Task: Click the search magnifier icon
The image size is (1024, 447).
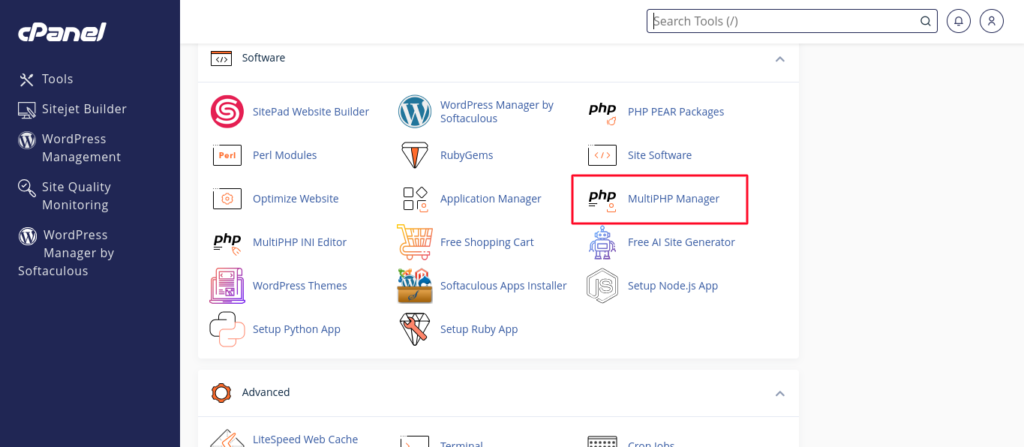Action: click(x=925, y=21)
